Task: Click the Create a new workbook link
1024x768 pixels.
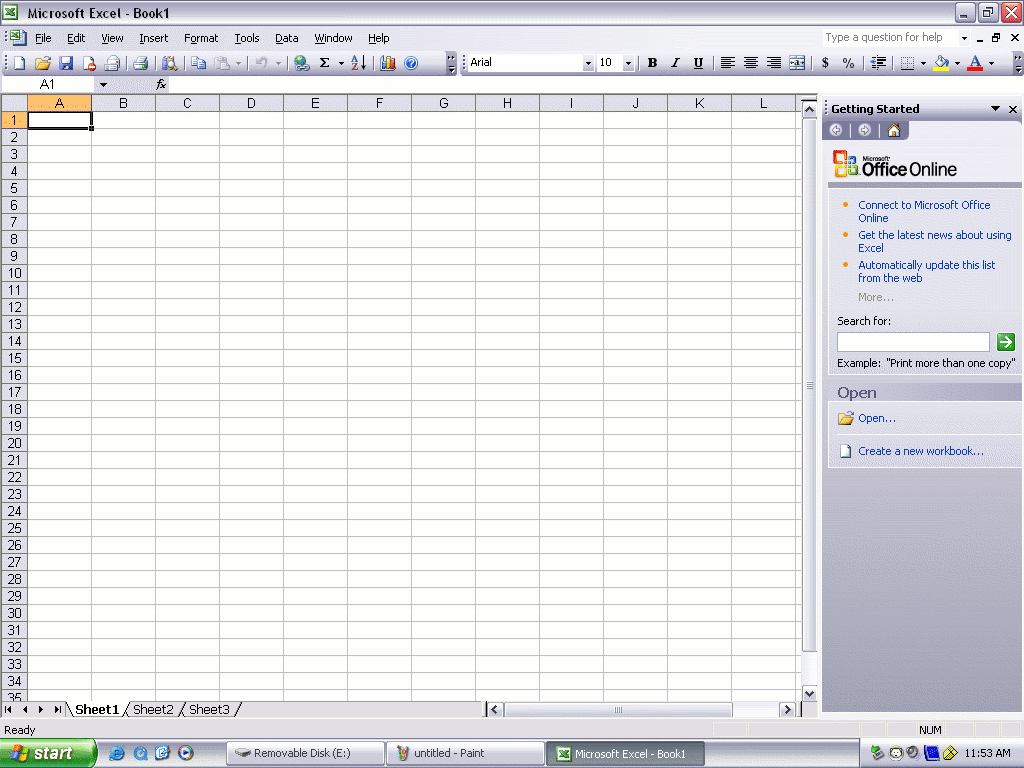Action: [x=920, y=451]
